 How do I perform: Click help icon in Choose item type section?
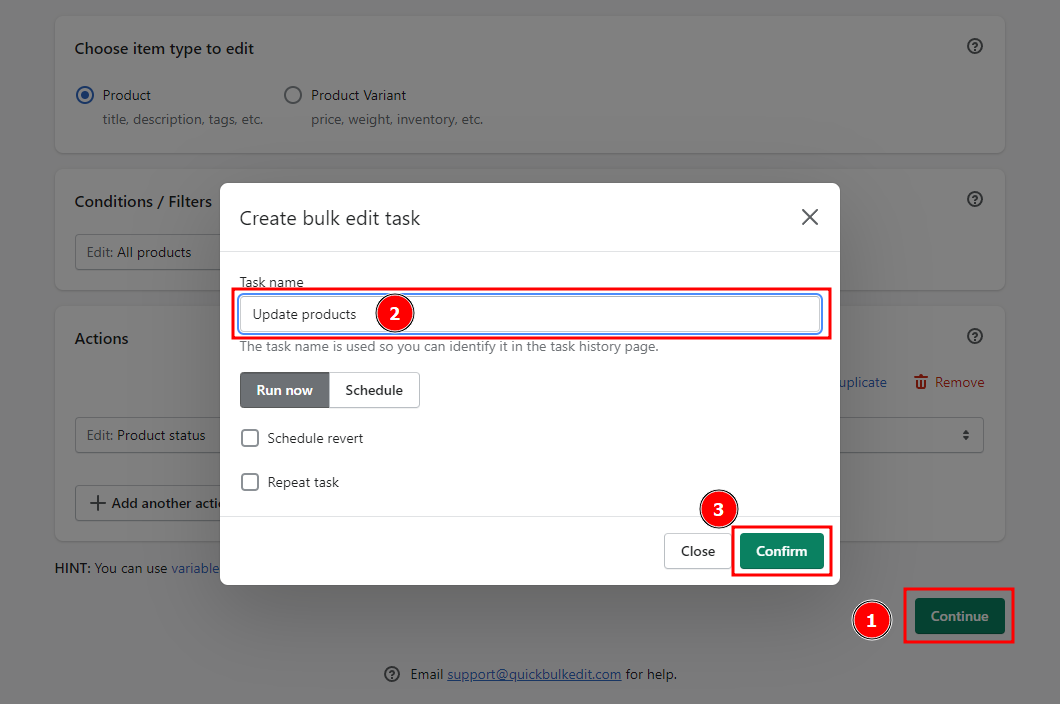(x=975, y=47)
